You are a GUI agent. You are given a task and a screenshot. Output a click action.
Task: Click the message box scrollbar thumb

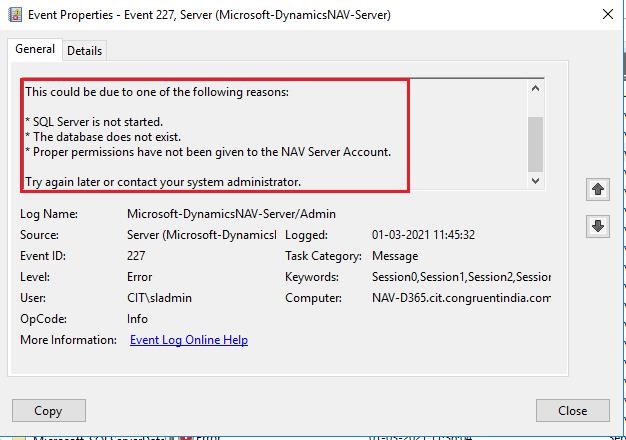[535, 144]
